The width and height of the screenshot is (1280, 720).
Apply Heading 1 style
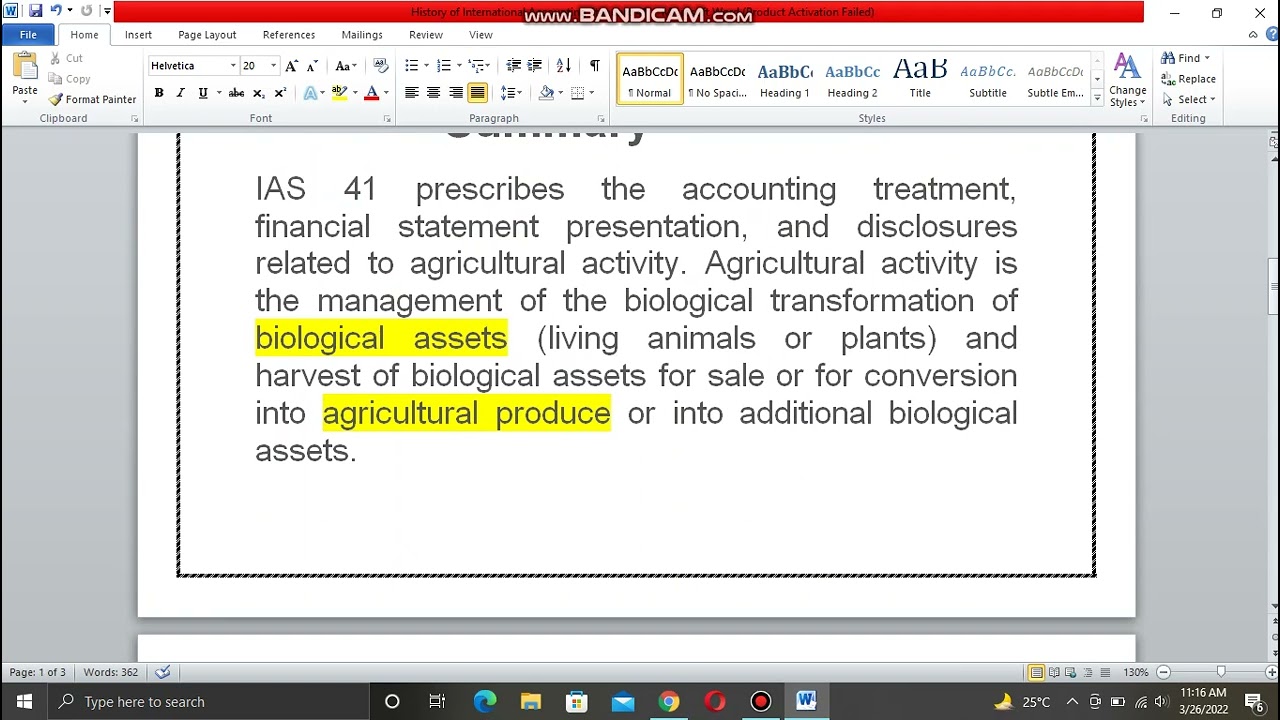785,79
